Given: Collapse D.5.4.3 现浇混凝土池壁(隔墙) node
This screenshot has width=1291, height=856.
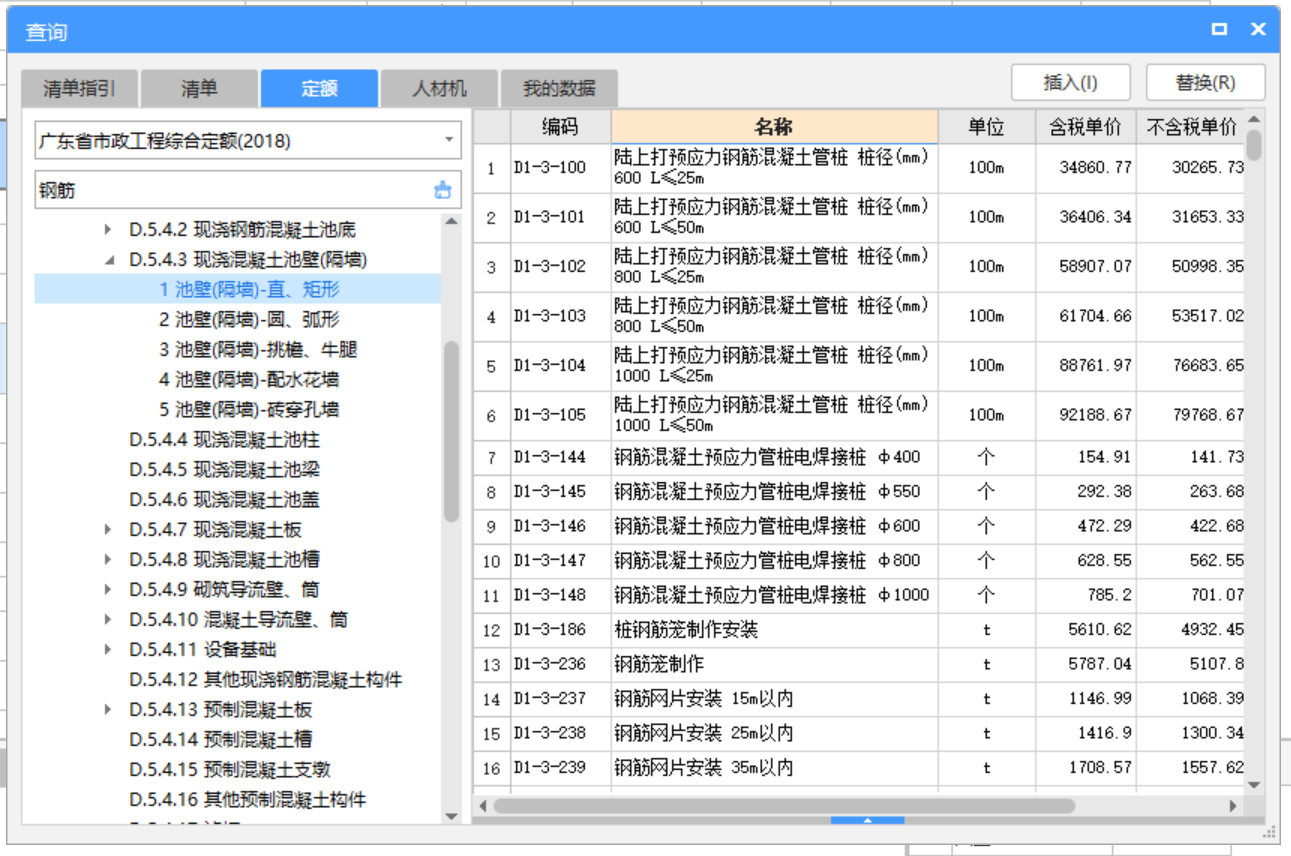Looking at the screenshot, I should 109,260.
